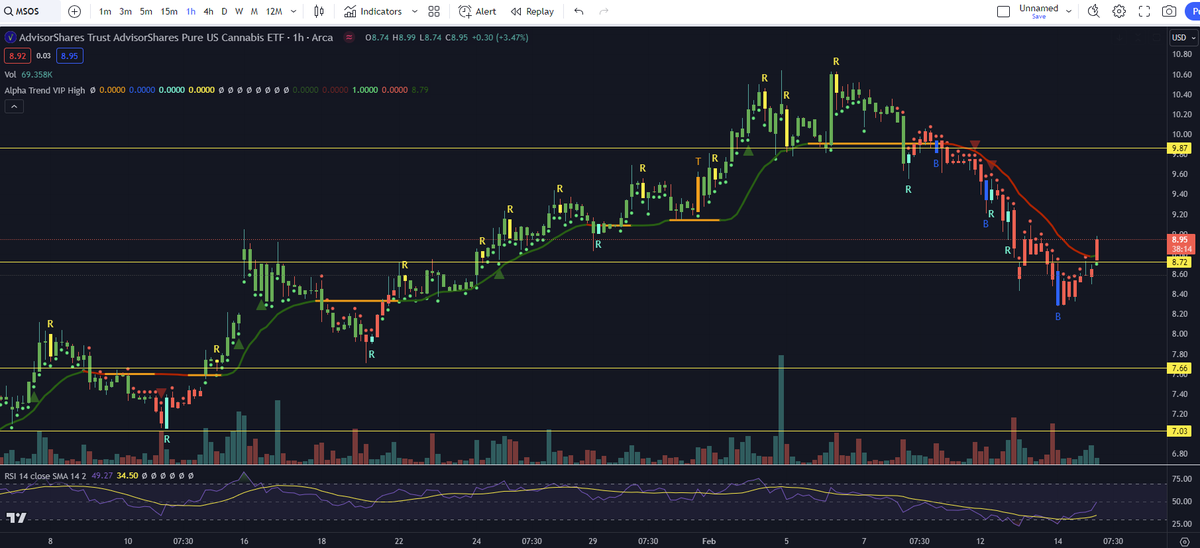Select the 8.72 horizontal line price label
Viewport: 1200px width, 548px height.
pos(1179,262)
